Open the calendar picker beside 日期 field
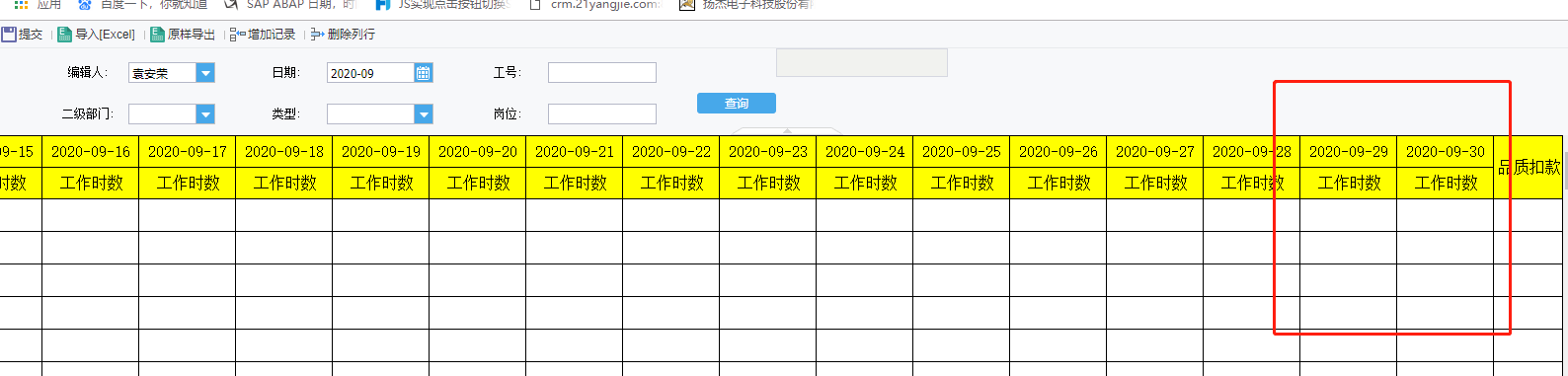The height and width of the screenshot is (376, 1568). (x=423, y=73)
